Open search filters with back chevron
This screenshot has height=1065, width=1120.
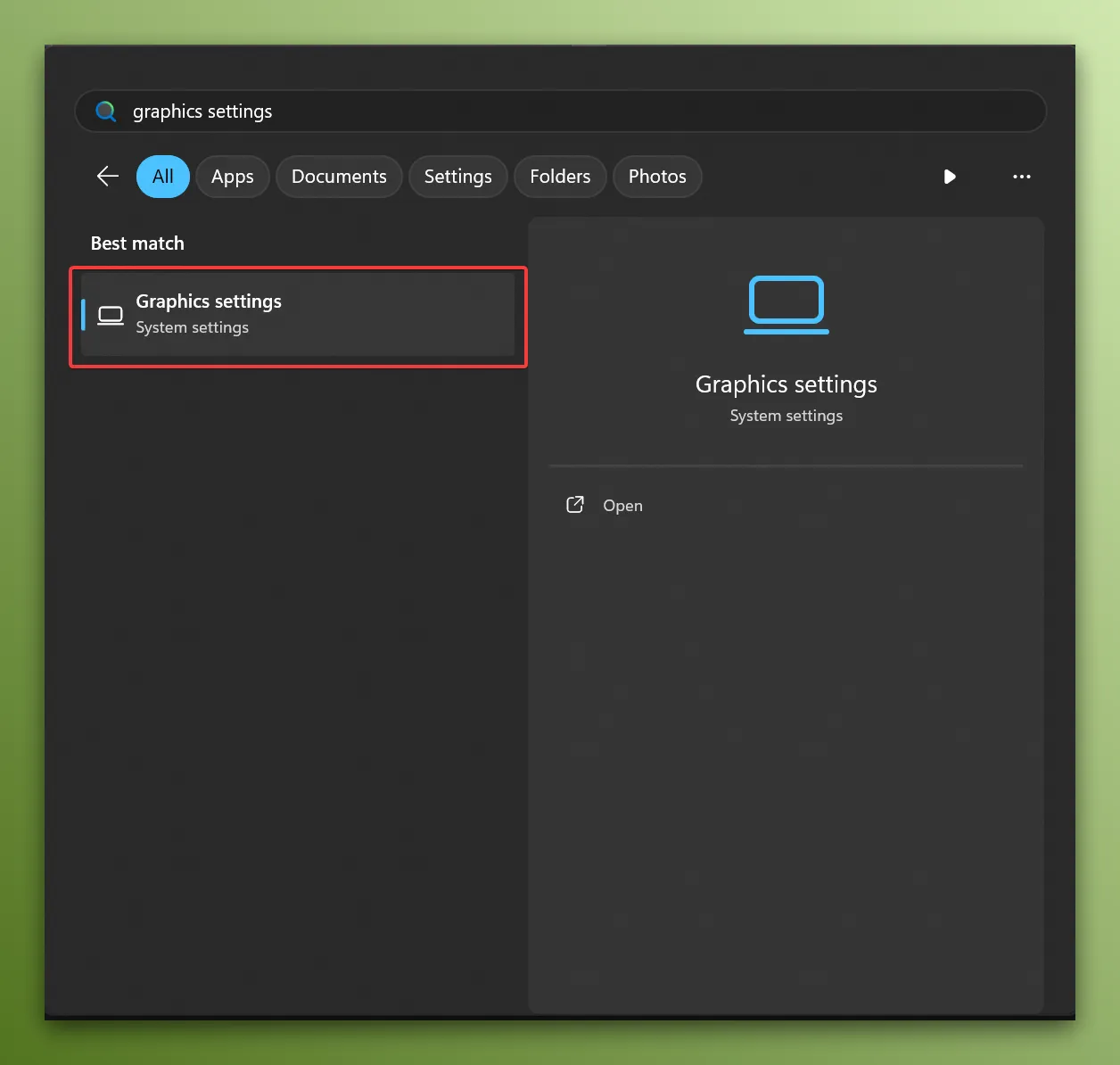coord(107,177)
